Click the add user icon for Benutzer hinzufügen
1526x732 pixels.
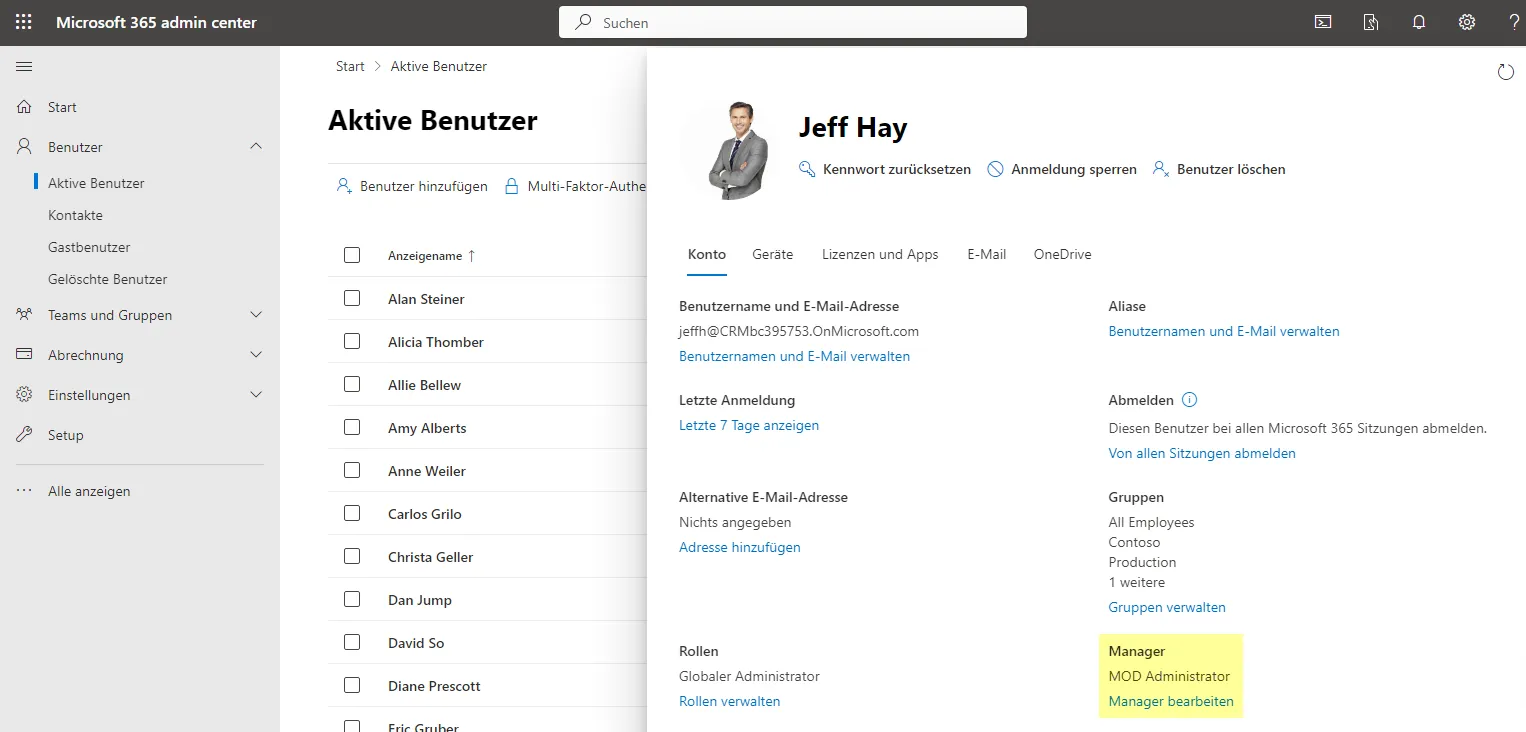[344, 186]
